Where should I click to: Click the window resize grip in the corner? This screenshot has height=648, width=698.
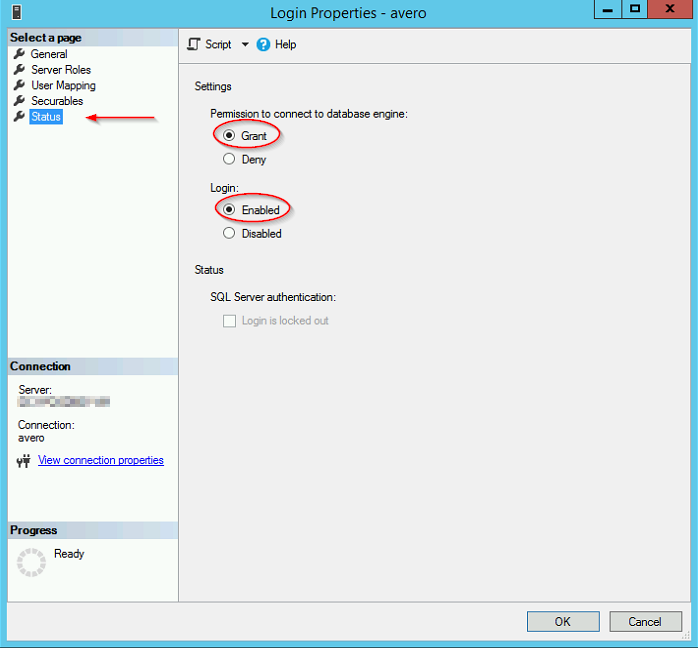(686, 636)
